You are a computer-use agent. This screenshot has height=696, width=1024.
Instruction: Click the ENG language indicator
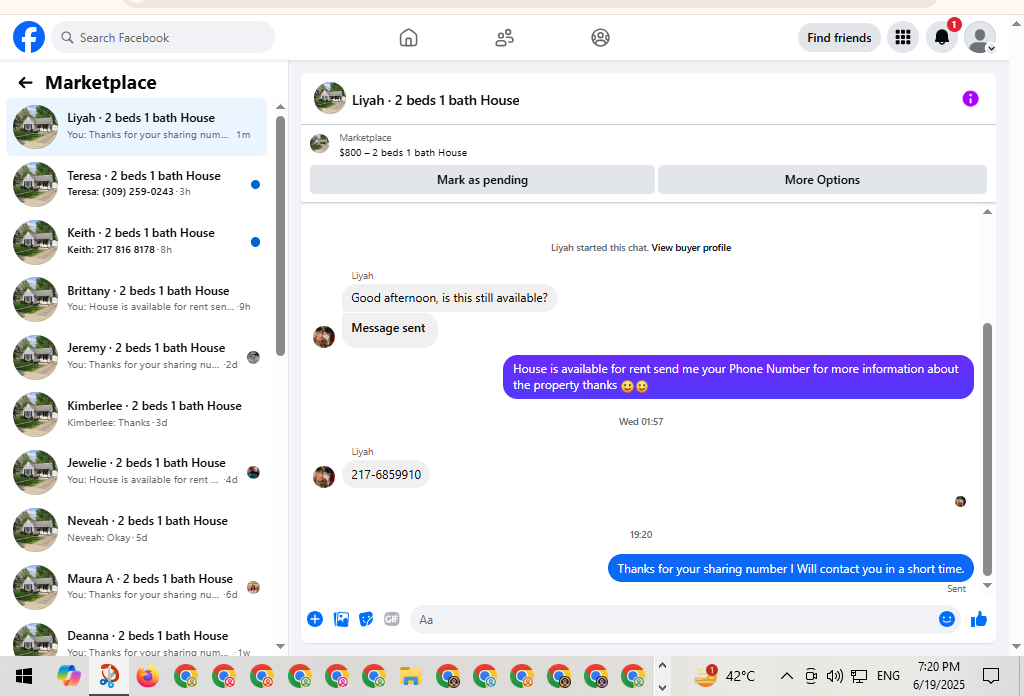[888, 676]
